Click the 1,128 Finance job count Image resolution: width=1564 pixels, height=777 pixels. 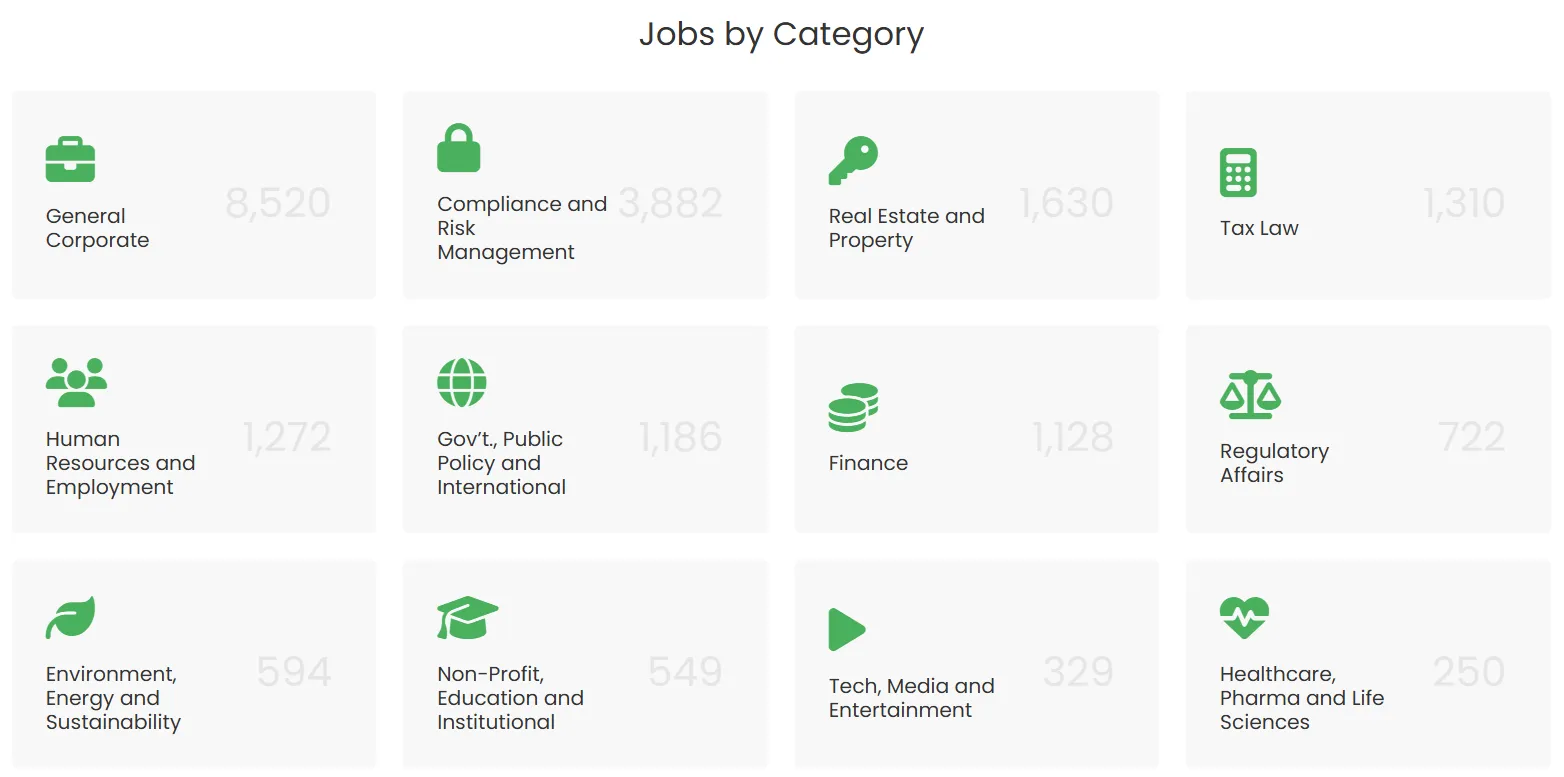1072,437
